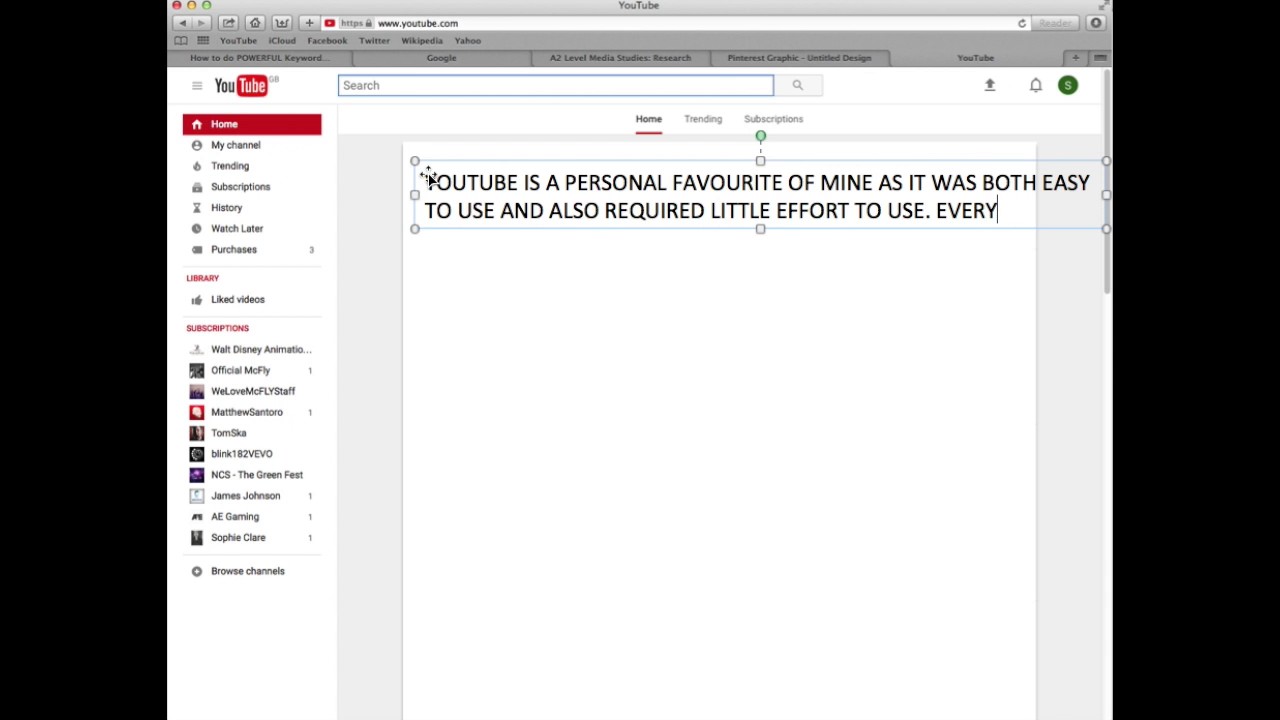Switch to A2 Level Media Studies: Research tab
The width and height of the screenshot is (1280, 720).
click(x=620, y=58)
